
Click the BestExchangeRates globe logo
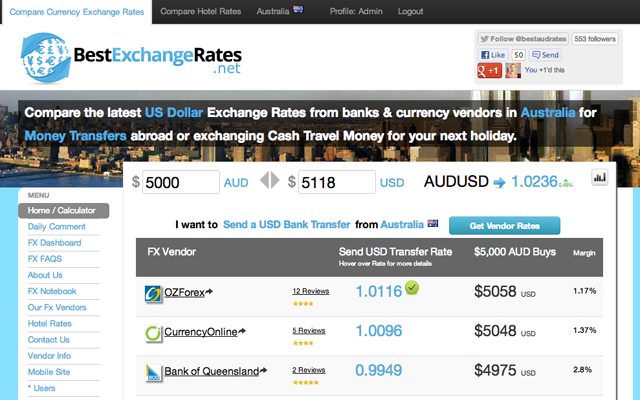[46, 58]
